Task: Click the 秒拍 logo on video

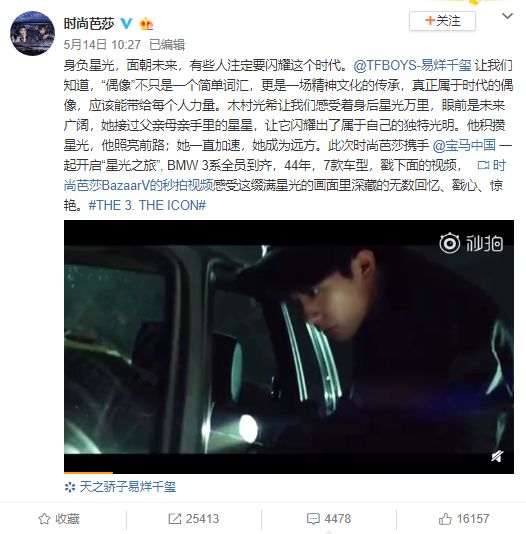Action: (471, 243)
